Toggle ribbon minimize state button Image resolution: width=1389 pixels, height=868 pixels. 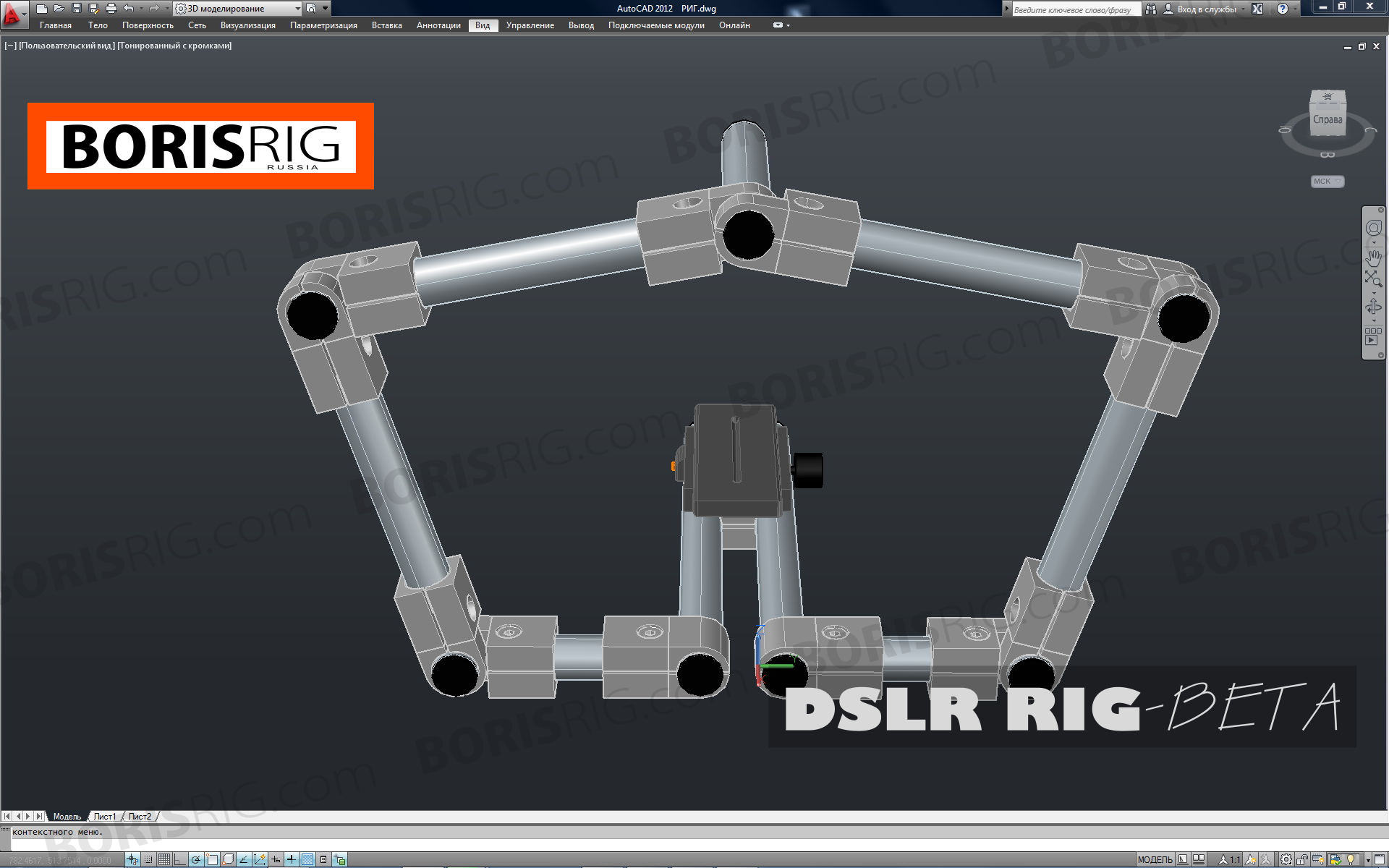click(778, 25)
